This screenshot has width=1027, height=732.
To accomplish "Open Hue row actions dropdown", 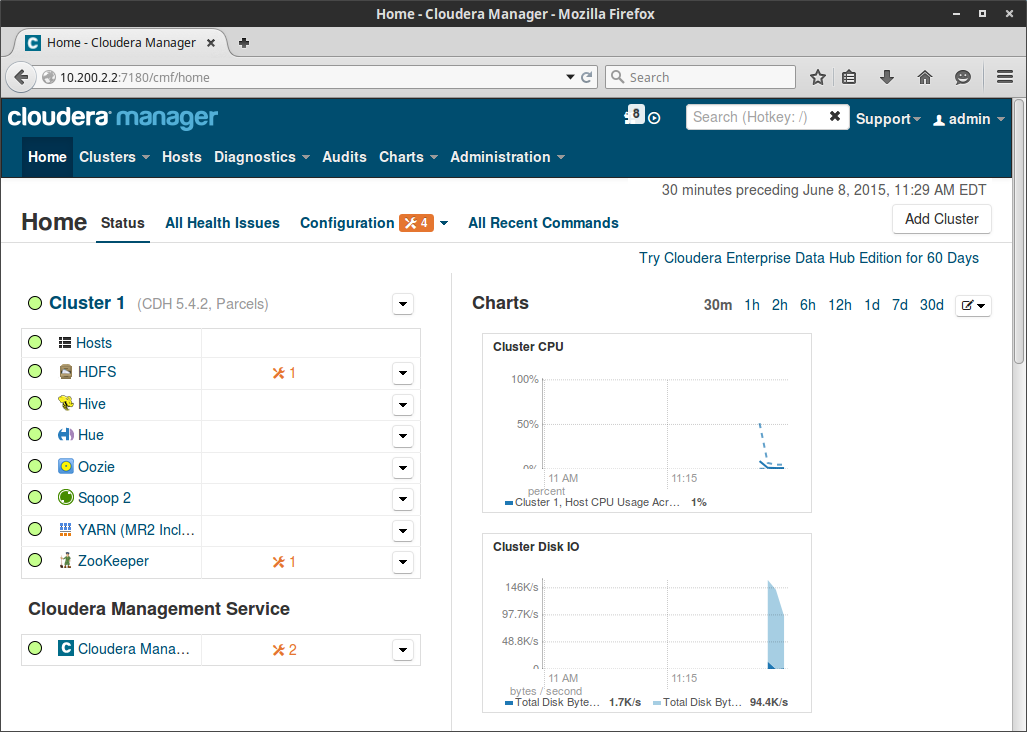I will click(x=403, y=436).
